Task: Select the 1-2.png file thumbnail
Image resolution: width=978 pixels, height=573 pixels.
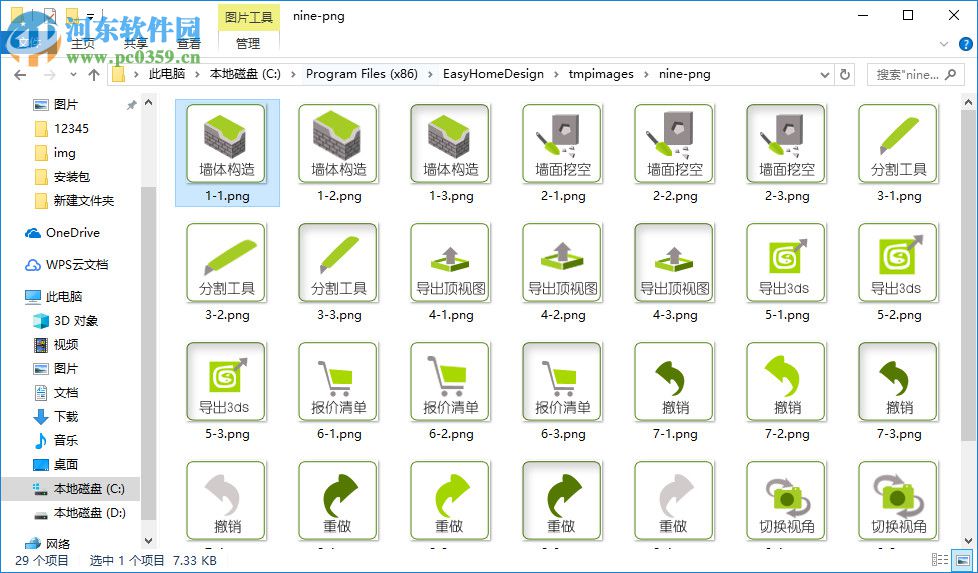Action: click(339, 143)
